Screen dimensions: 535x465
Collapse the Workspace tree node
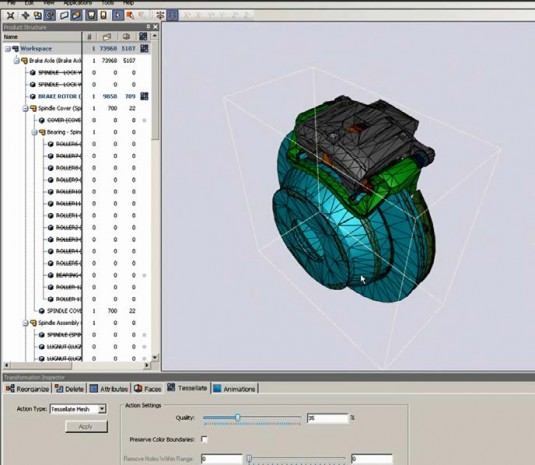(8, 49)
